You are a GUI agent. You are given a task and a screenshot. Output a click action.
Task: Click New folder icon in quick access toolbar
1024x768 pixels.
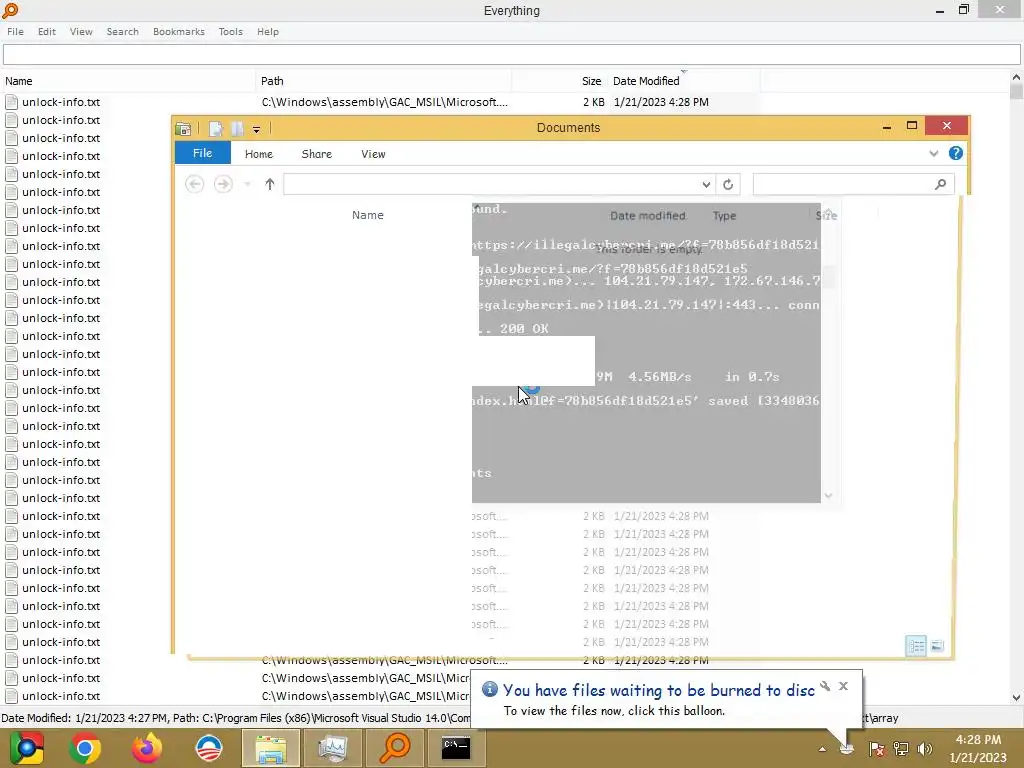pyautogui.click(x=237, y=129)
